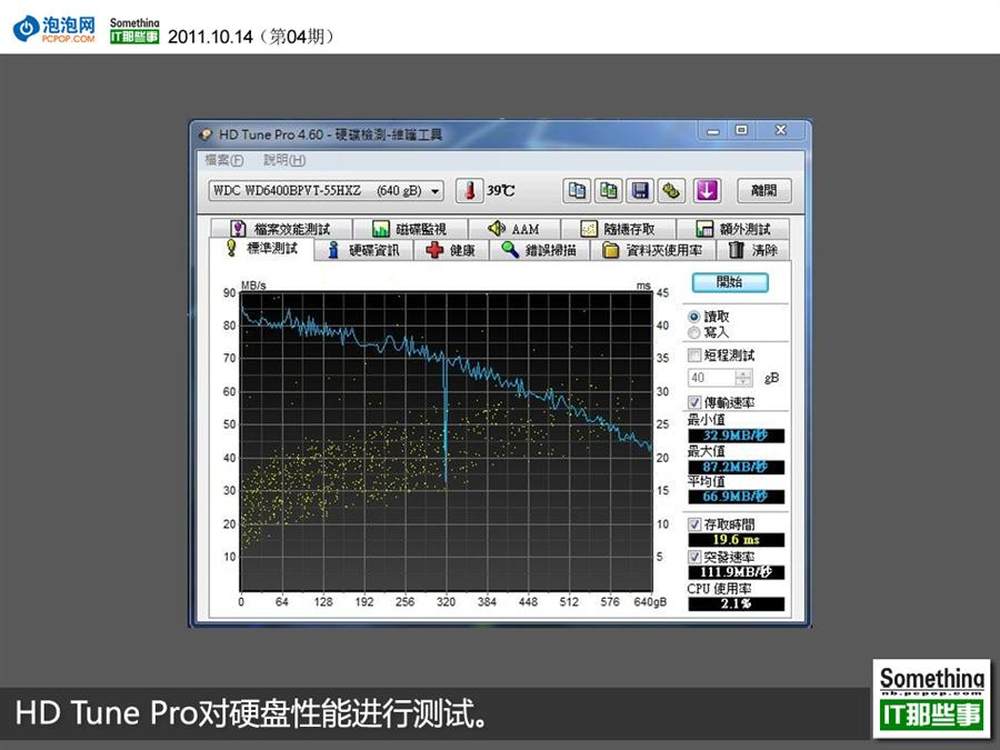Screen dimensions: 1000x750
Task: Select the 標準測試 tab
Action: tap(261, 249)
